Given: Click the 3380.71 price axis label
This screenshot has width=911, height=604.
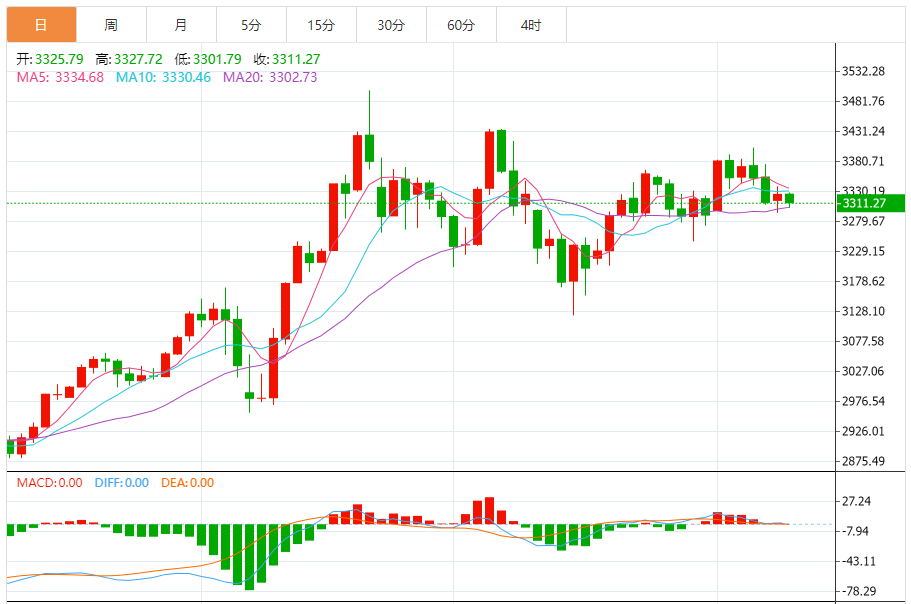Looking at the screenshot, I should 863,161.
